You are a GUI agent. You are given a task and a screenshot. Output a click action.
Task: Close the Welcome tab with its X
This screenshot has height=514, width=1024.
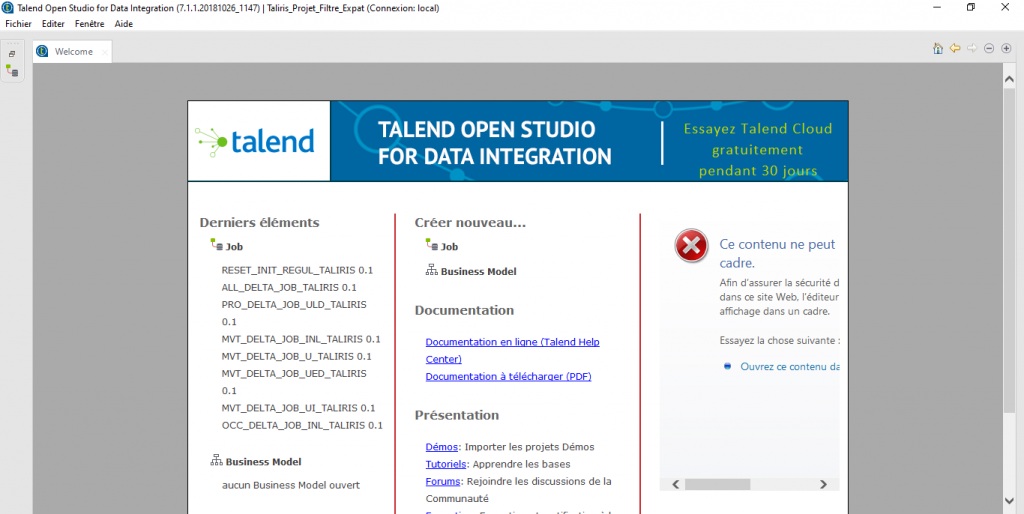point(104,52)
